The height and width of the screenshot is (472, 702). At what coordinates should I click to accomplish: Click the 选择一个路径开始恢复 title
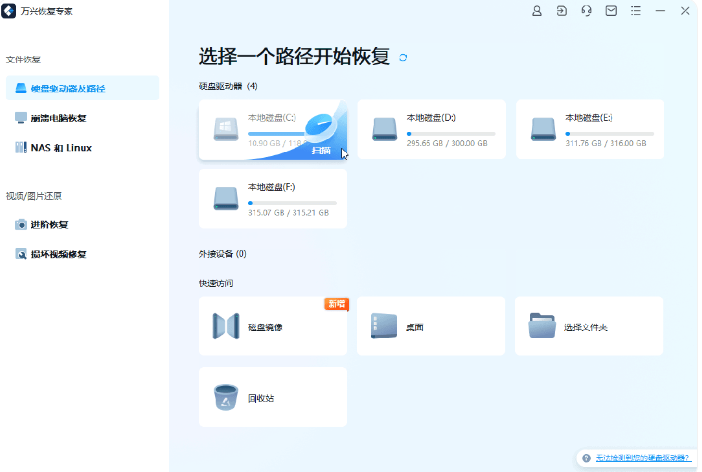click(x=294, y=56)
